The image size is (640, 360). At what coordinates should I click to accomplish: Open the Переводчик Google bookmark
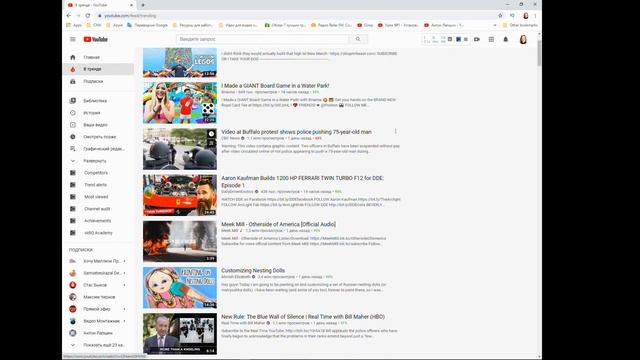(147, 25)
